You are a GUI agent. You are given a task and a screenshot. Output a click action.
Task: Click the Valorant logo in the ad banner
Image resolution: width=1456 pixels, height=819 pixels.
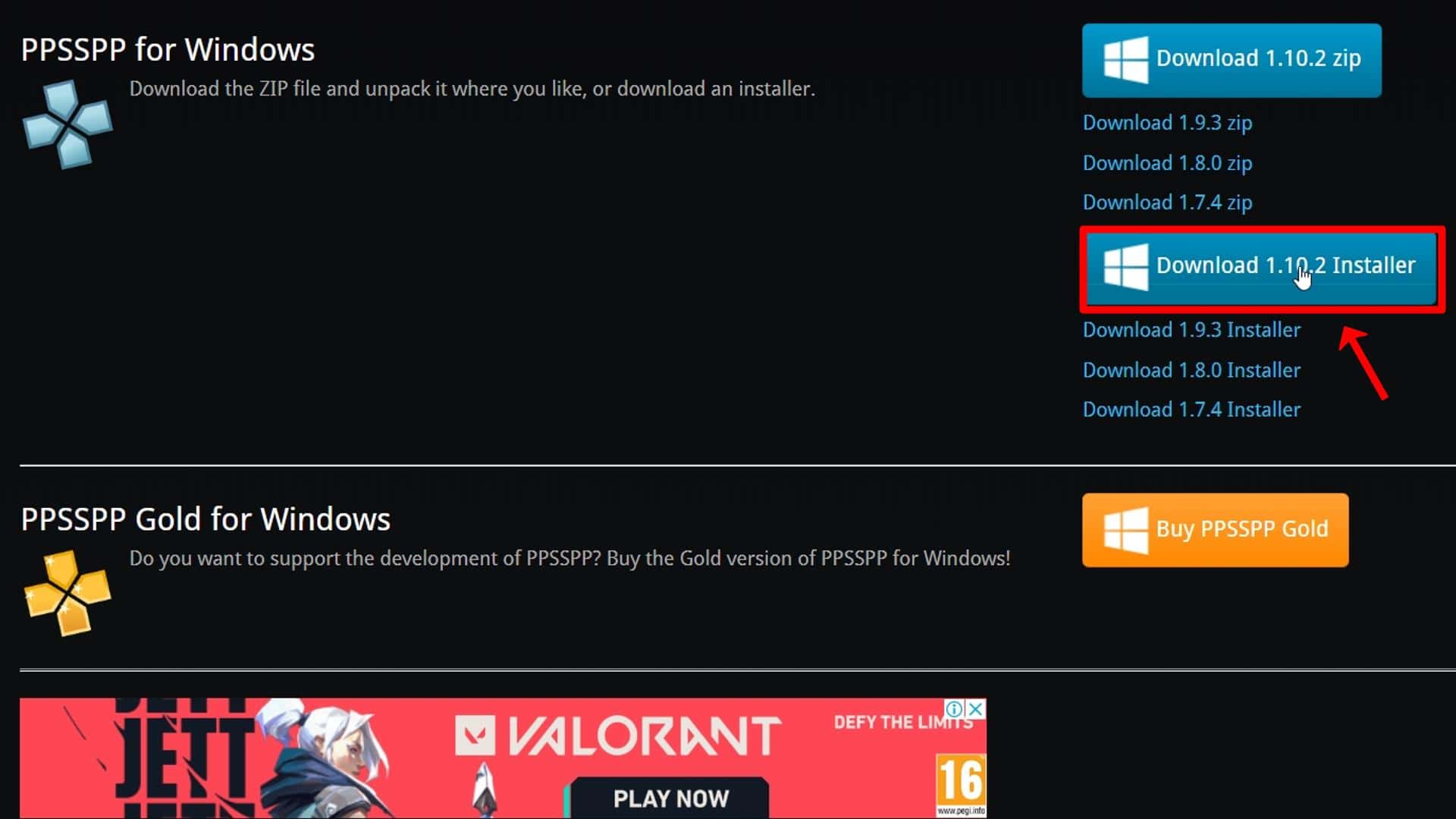click(x=617, y=736)
